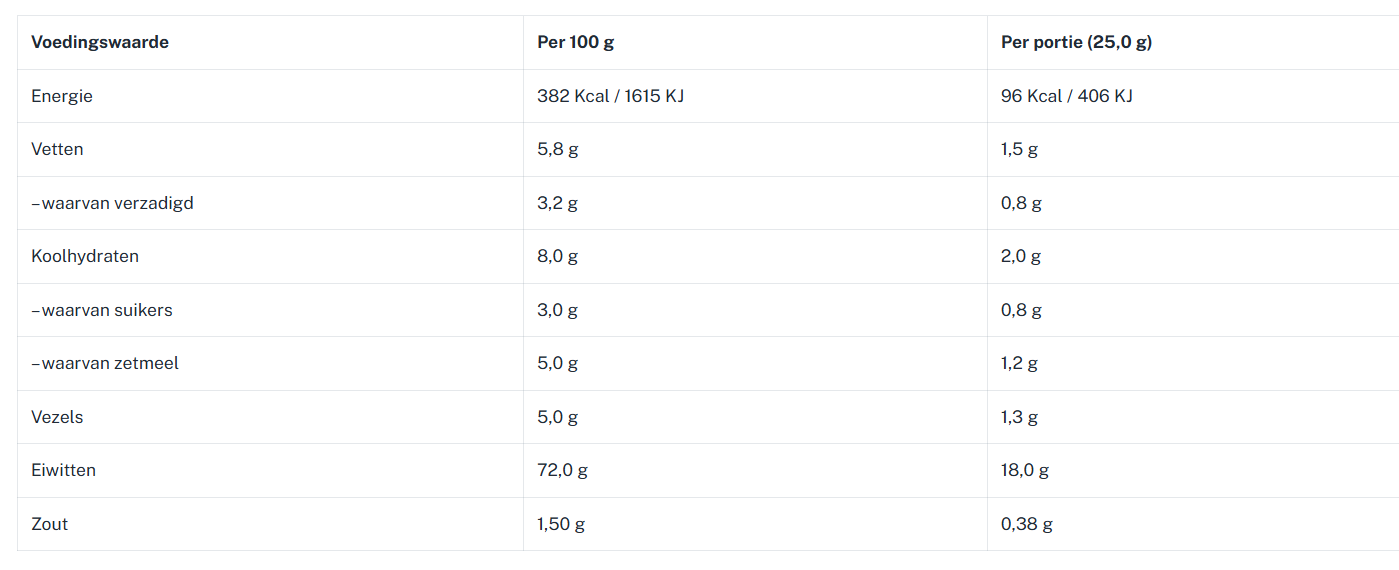Image resolution: width=1399 pixels, height=570 pixels.
Task: Click the 382 Kcal / 1615 KJ value
Action: 610,96
